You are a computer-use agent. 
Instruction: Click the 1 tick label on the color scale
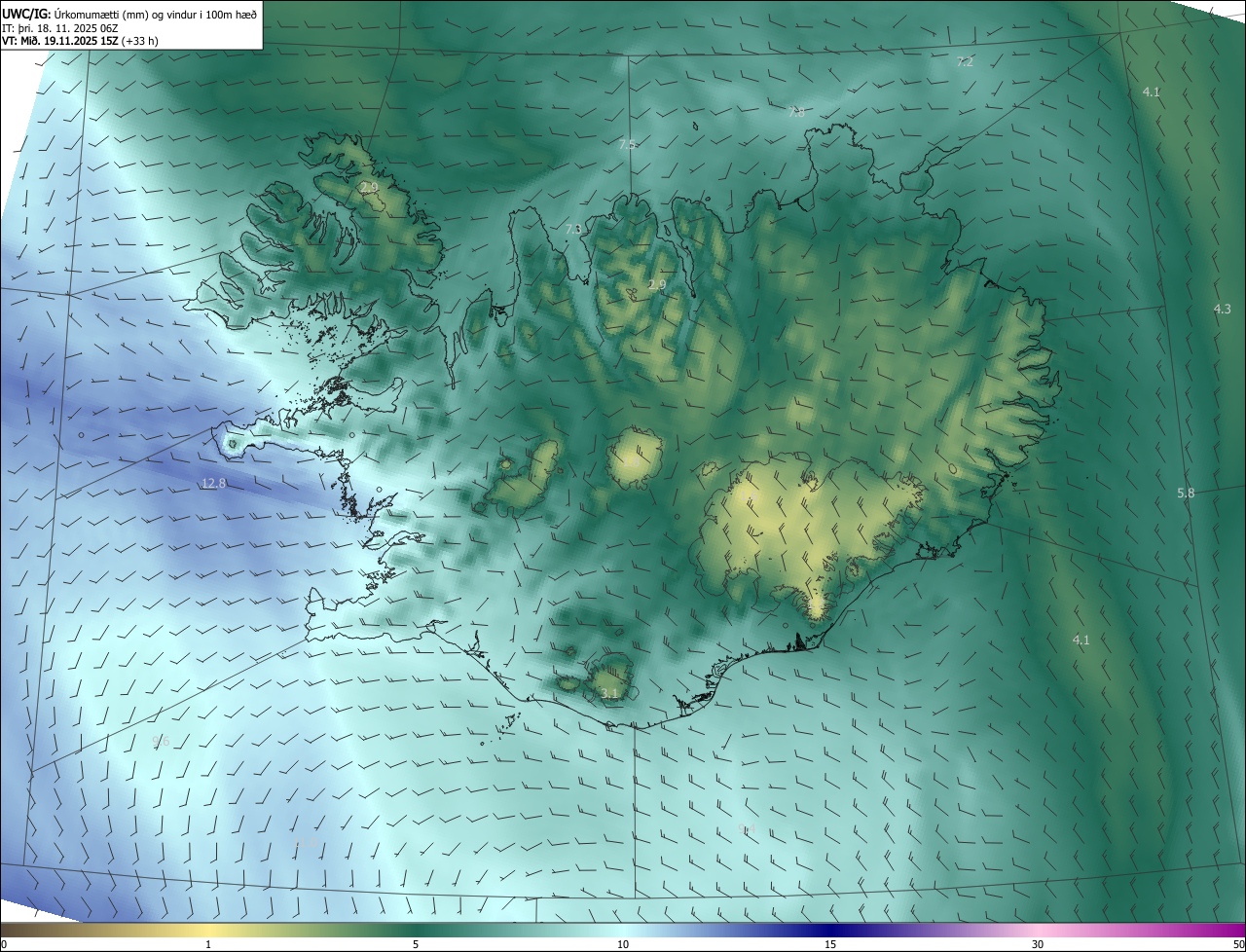208,944
